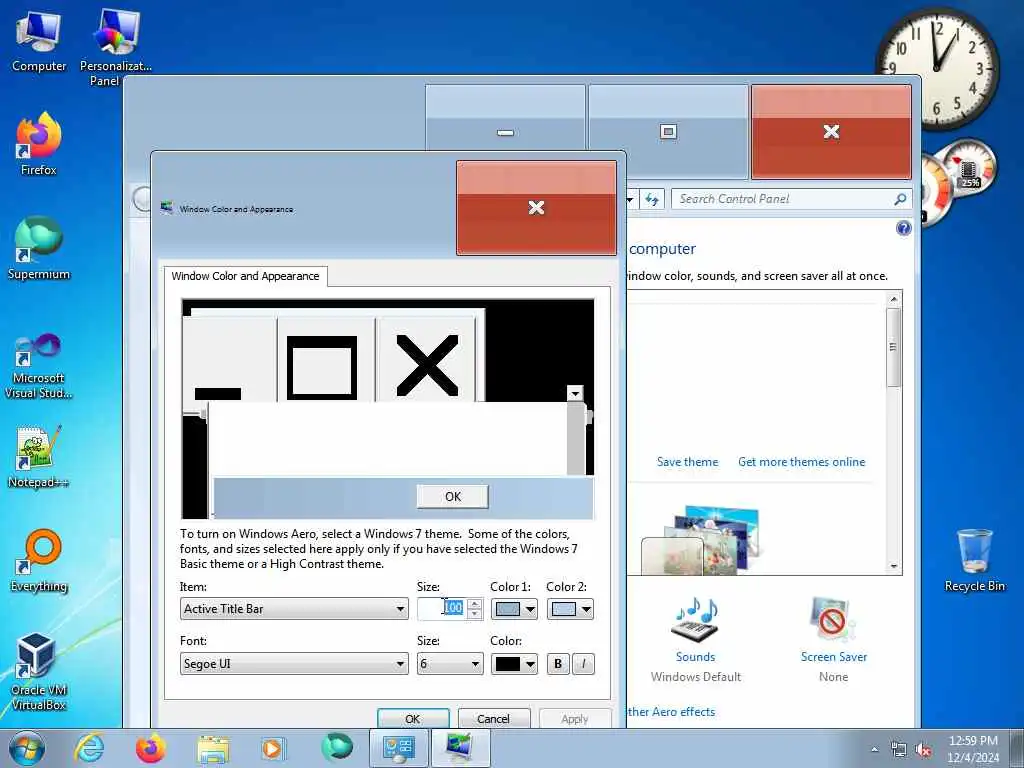Click the greyed Apply button

click(x=575, y=718)
